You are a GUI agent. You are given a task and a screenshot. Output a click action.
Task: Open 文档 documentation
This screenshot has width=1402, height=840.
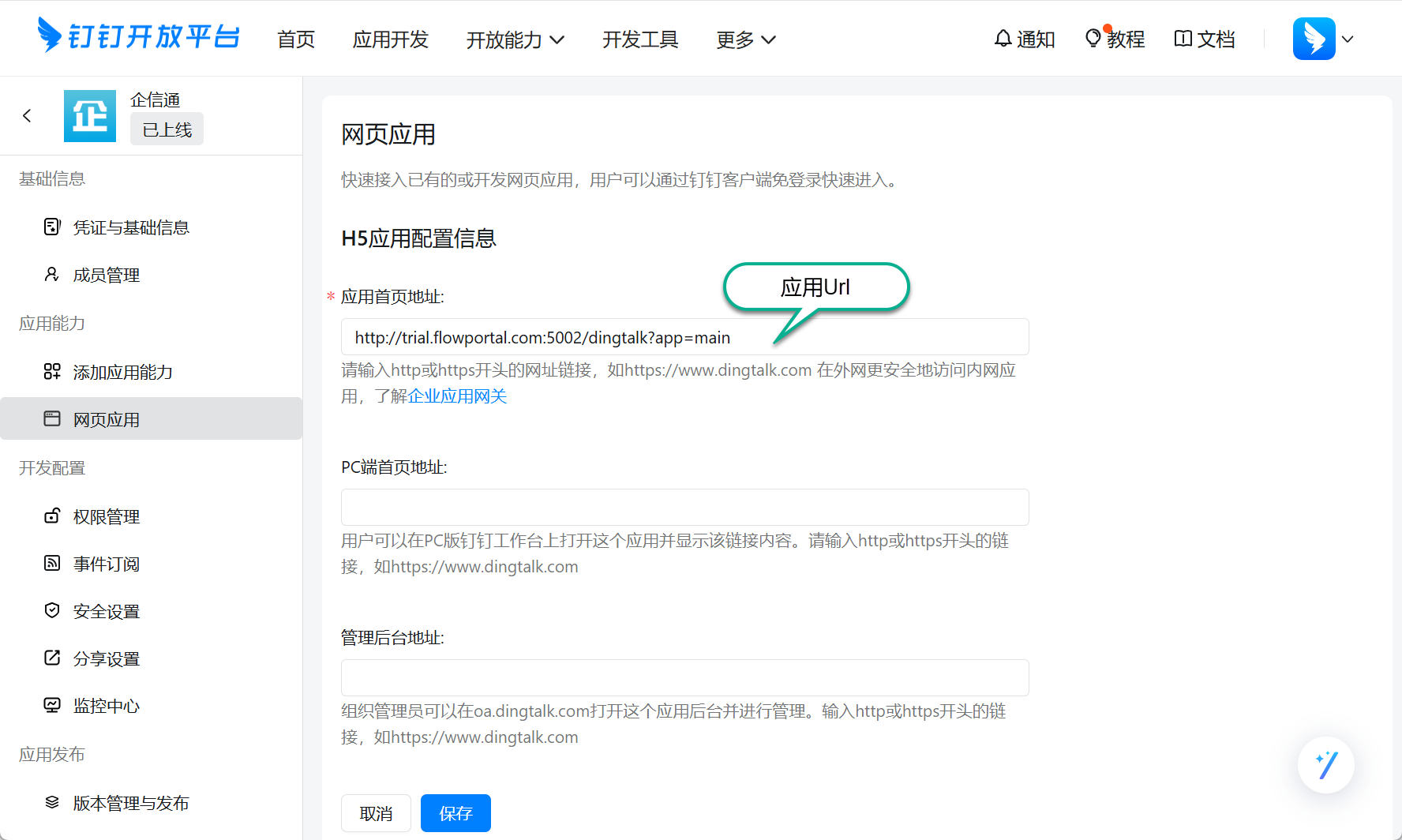pos(1205,39)
